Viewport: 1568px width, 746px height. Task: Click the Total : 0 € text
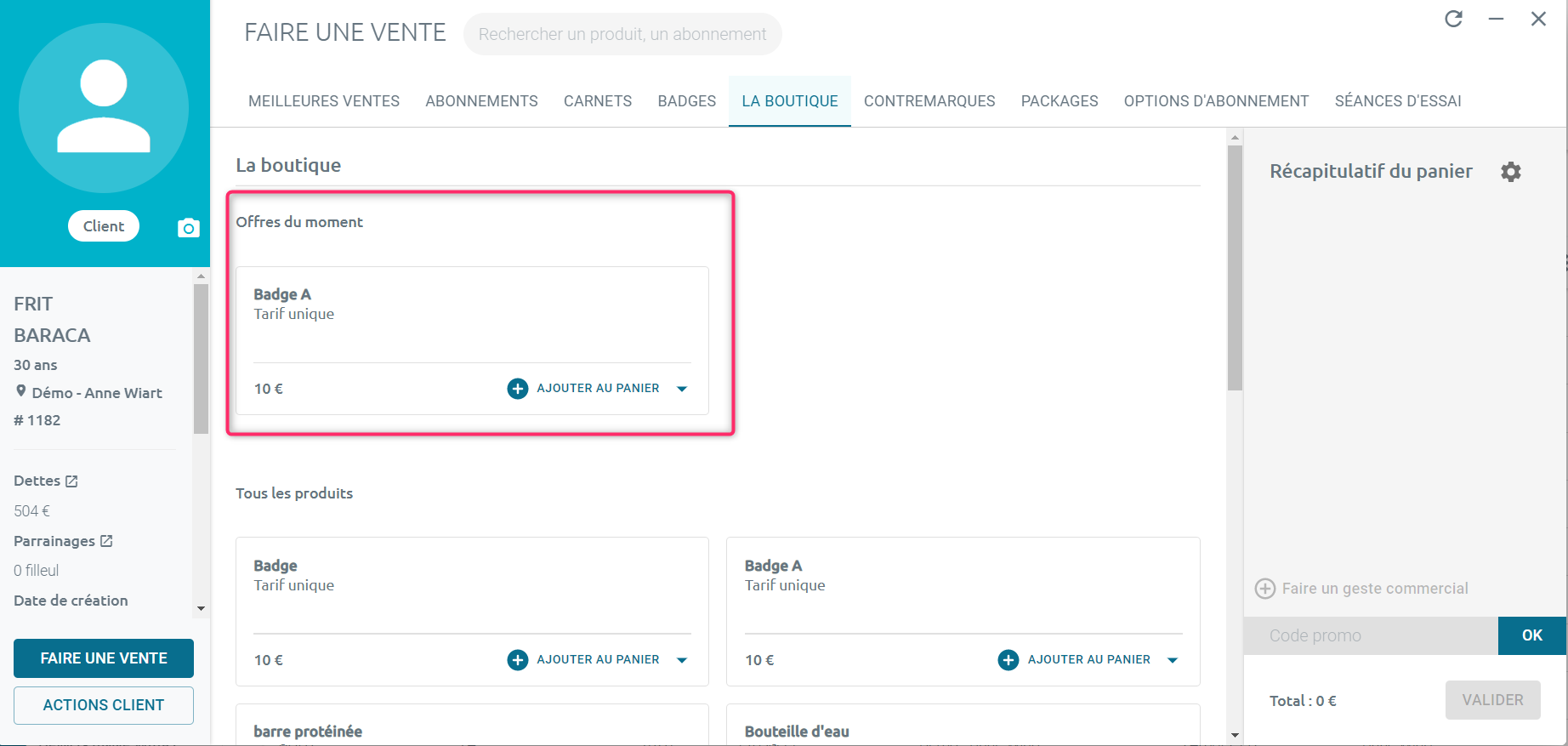click(1303, 701)
